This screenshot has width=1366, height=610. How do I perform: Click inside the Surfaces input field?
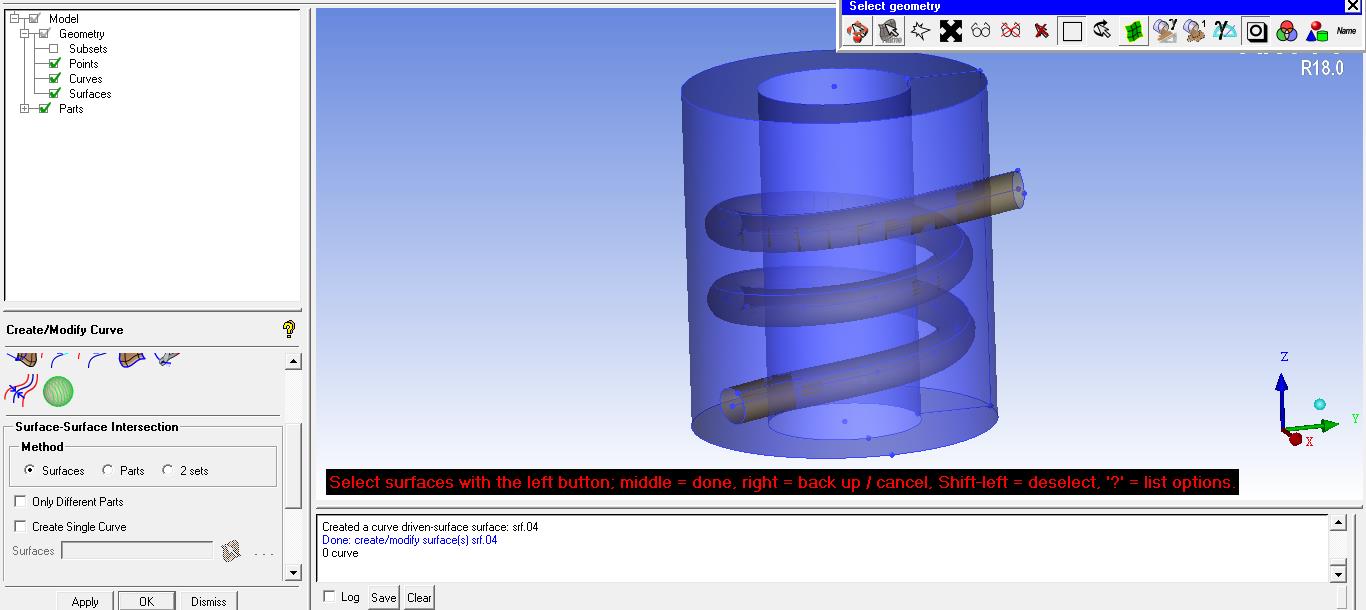pos(135,549)
